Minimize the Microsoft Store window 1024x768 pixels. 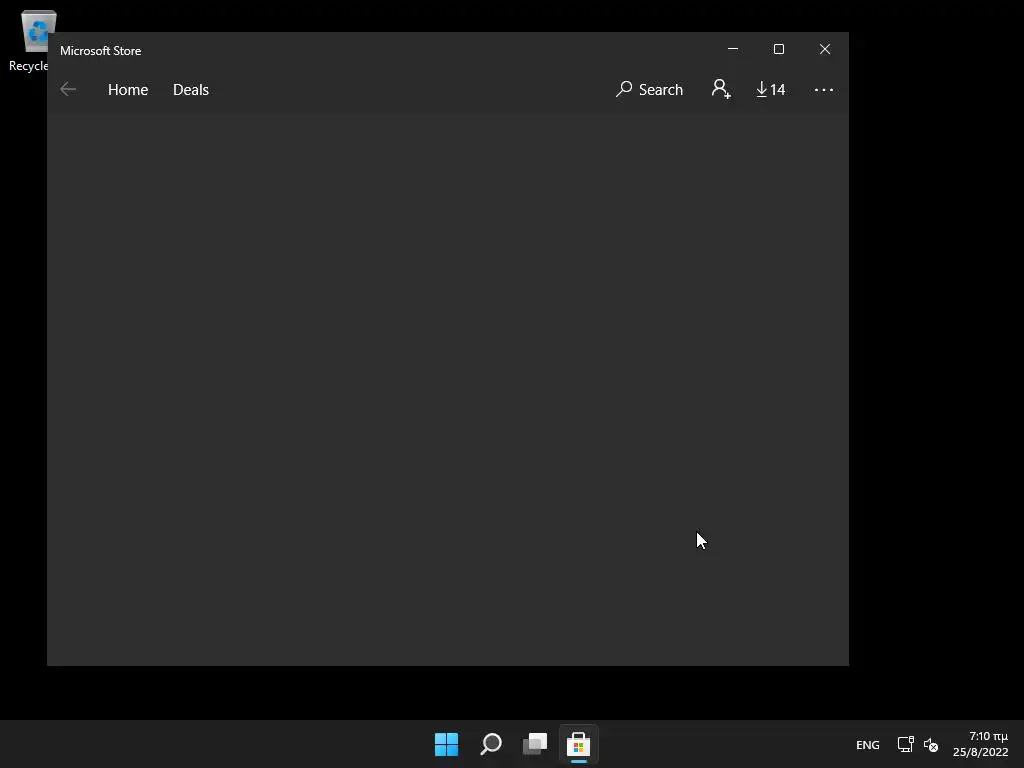click(x=733, y=49)
